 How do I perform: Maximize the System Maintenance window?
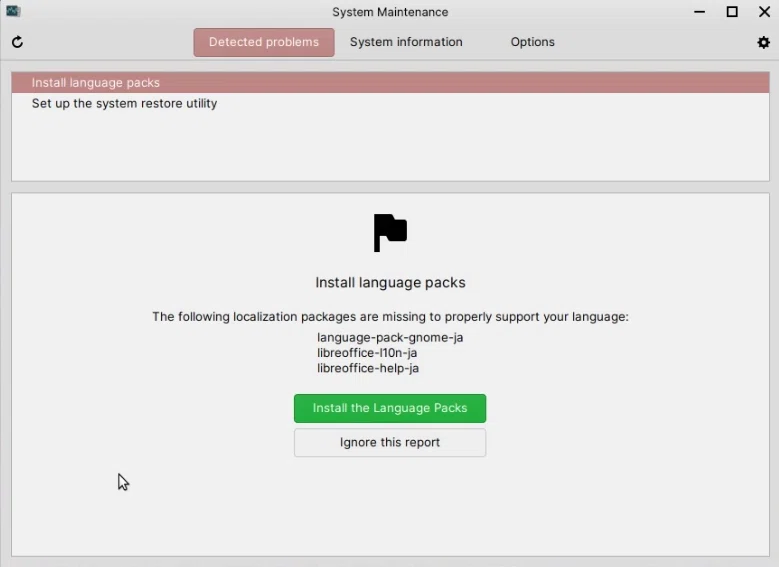coord(732,12)
